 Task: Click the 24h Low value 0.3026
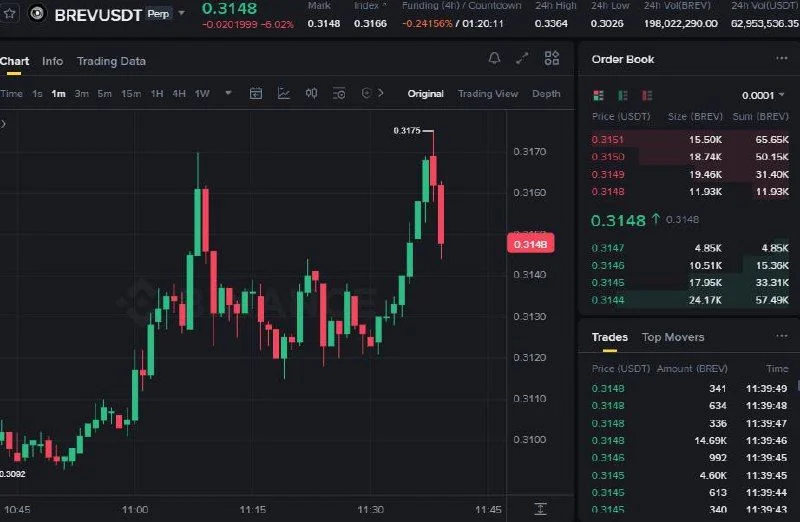click(x=607, y=23)
